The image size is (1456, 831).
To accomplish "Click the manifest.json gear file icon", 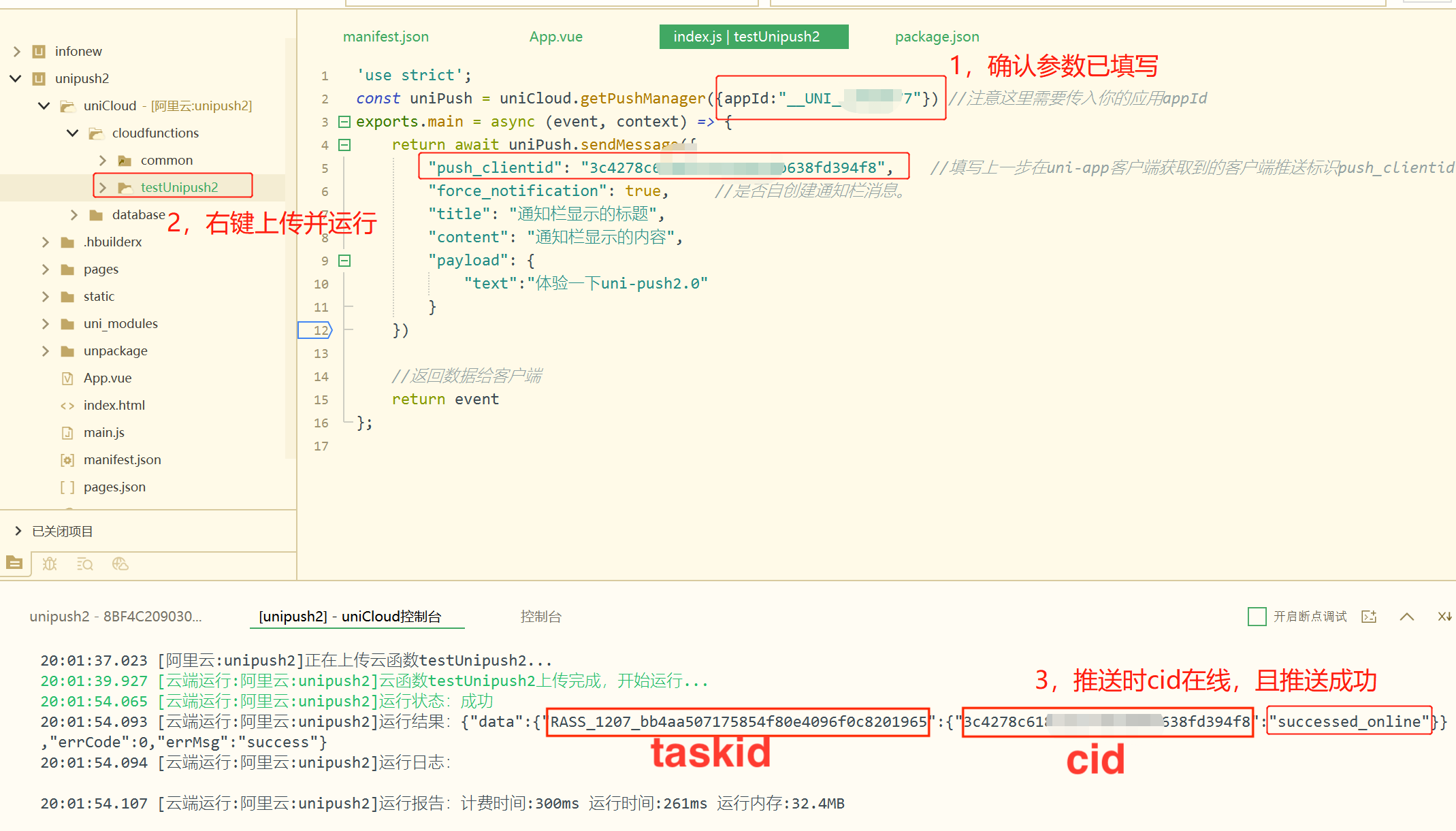I will click(x=67, y=460).
